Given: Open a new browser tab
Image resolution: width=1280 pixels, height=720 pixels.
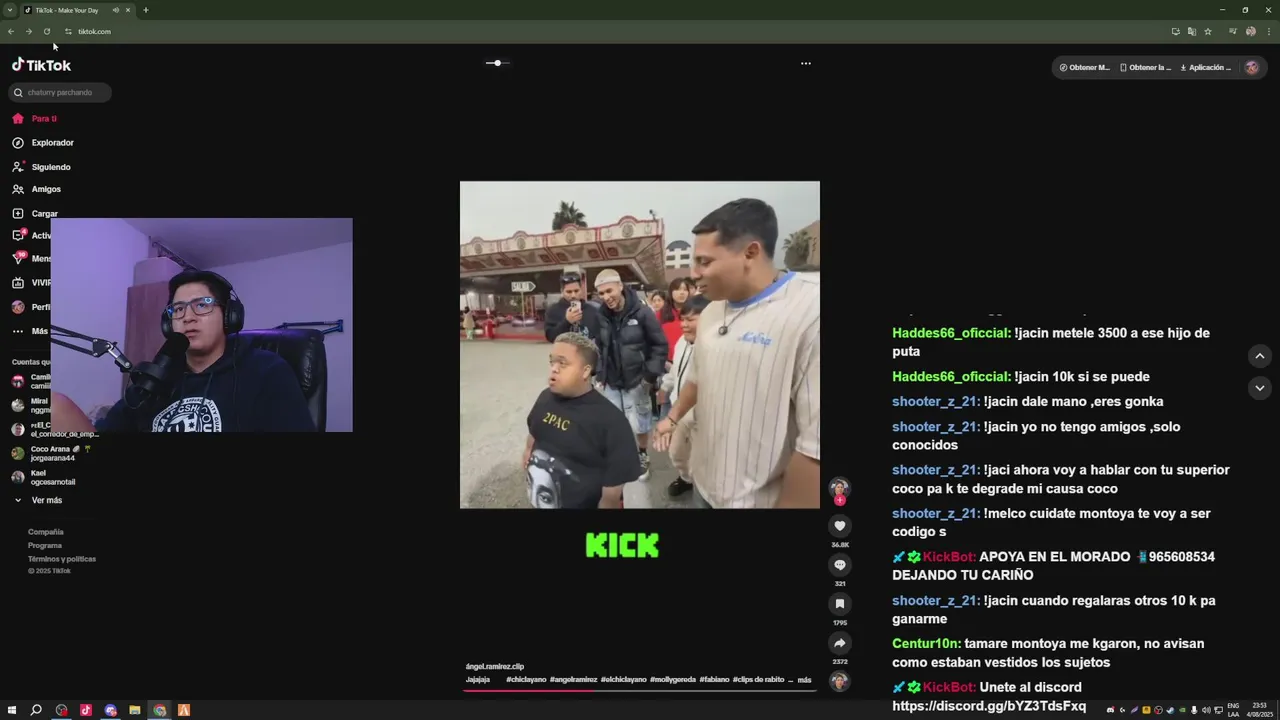Looking at the screenshot, I should tap(146, 10).
